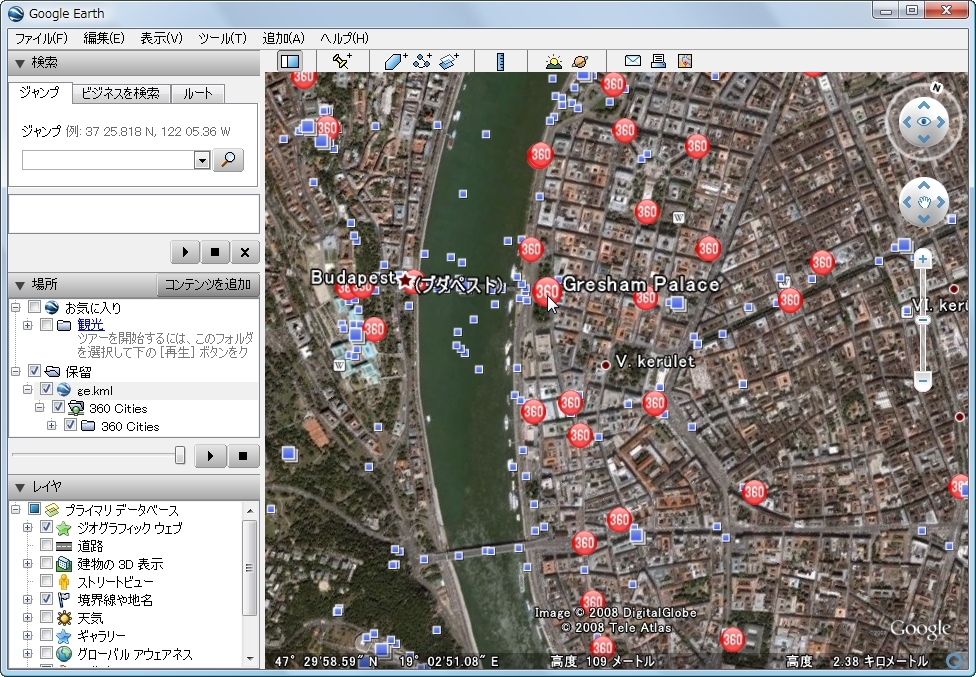Image resolution: width=976 pixels, height=677 pixels.
Task: Select the Add Polygon tool
Action: coord(395,61)
